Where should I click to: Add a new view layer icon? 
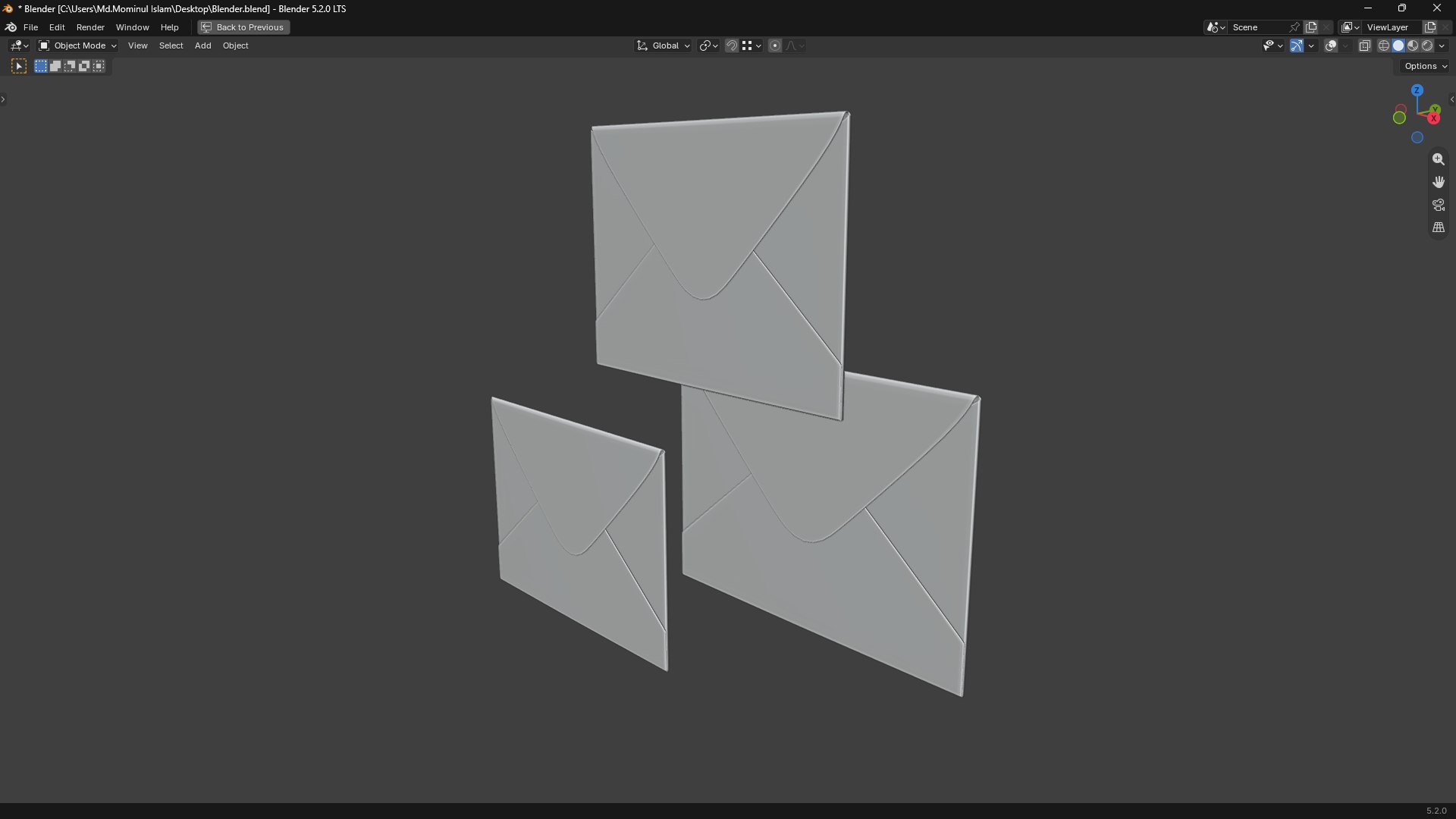pyautogui.click(x=1430, y=27)
